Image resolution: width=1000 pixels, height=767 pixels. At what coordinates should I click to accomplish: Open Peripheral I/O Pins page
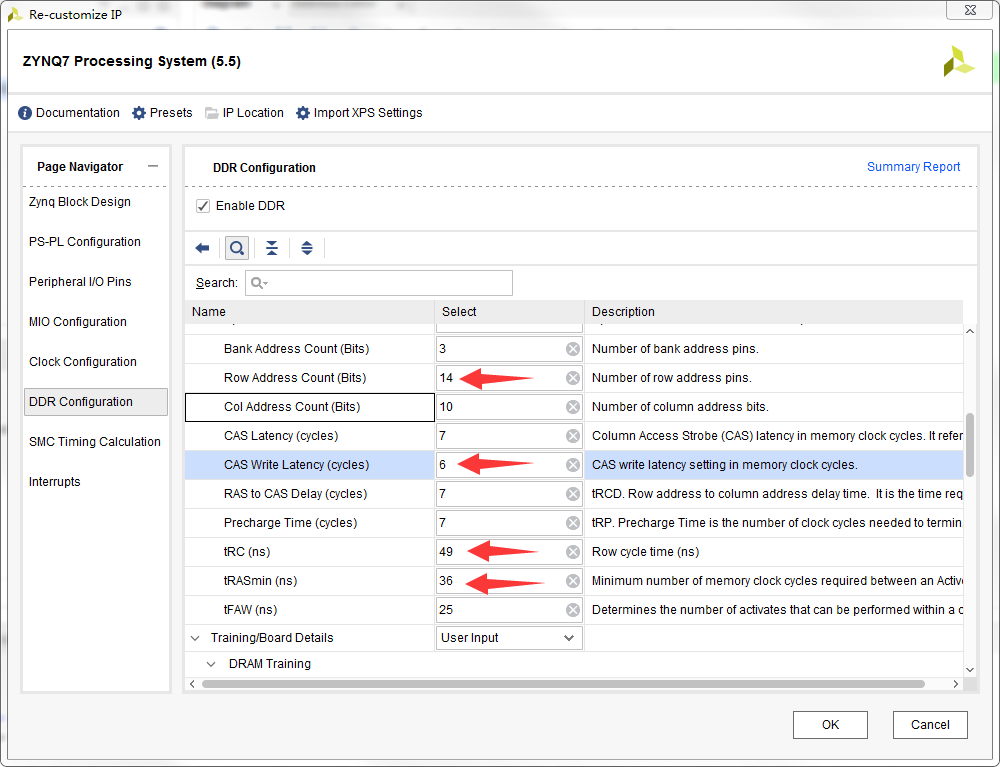point(80,282)
